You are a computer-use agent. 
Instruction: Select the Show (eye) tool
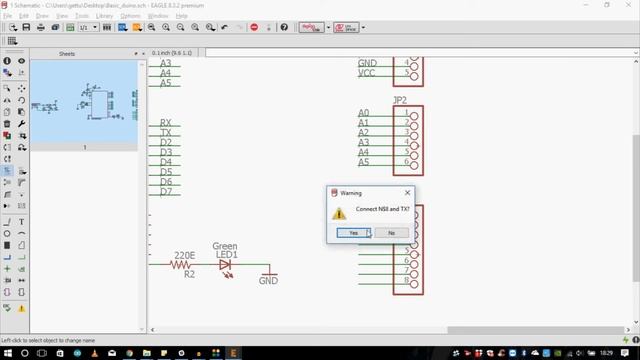[22, 61]
